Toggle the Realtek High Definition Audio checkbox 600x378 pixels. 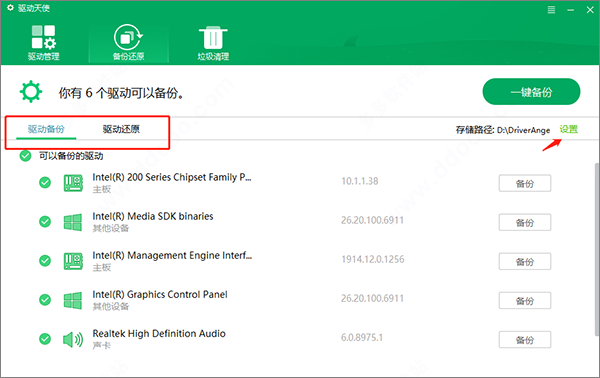pos(45,339)
